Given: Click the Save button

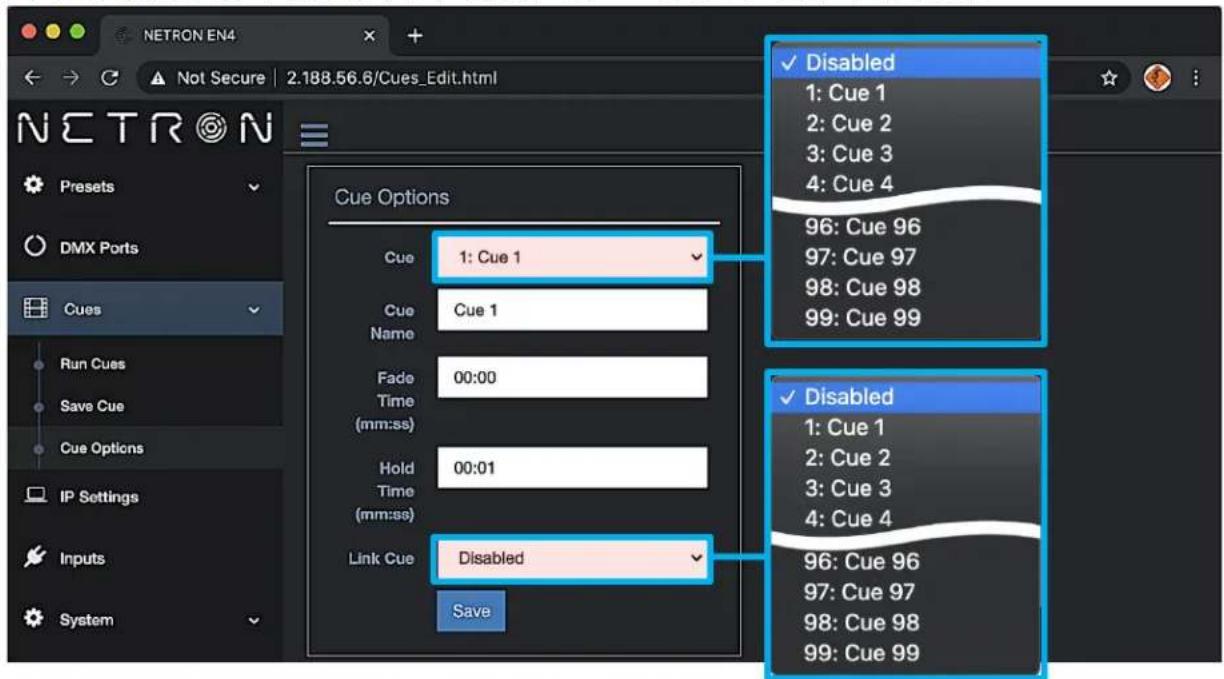Looking at the screenshot, I should pos(471,611).
